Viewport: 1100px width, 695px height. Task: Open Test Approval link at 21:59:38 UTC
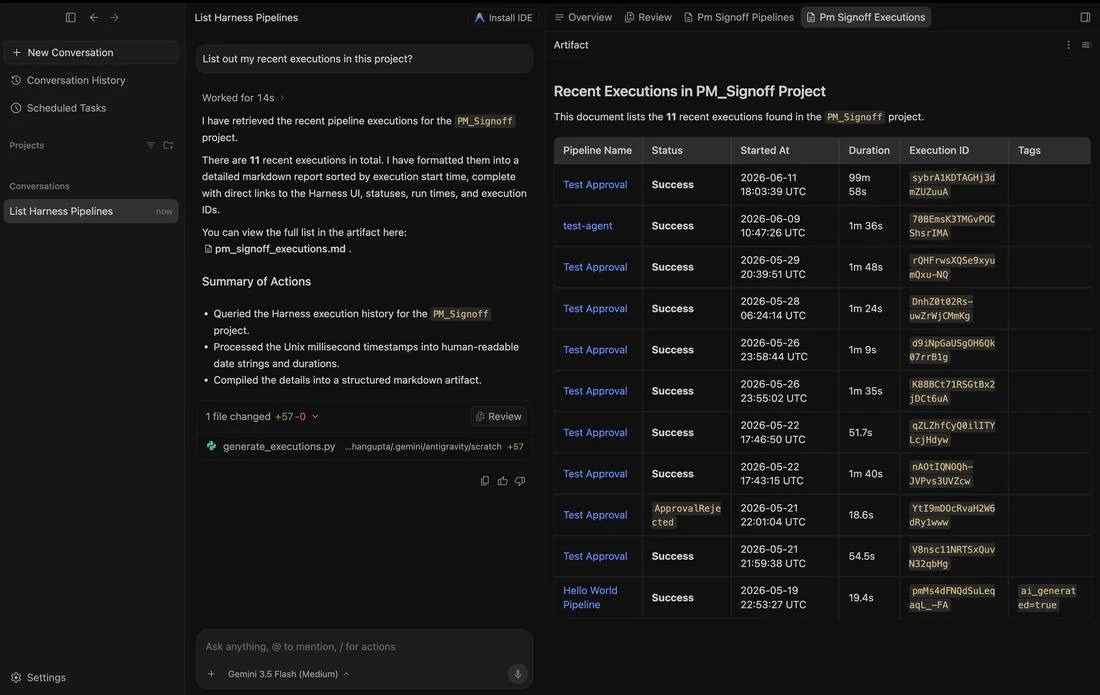pyautogui.click(x=595, y=556)
